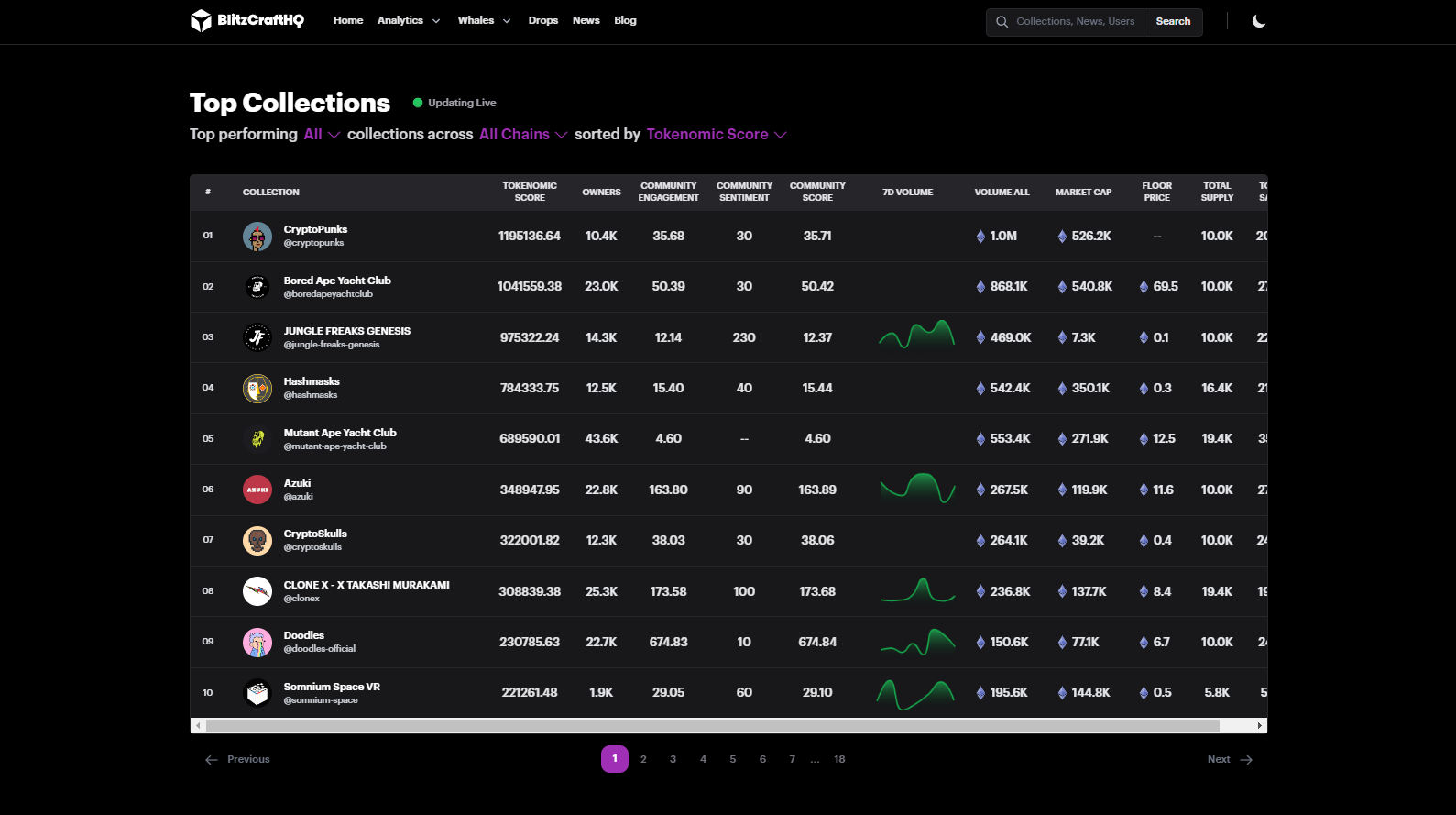Go to page 3
Screen dimensions: 1456x815
673,760
